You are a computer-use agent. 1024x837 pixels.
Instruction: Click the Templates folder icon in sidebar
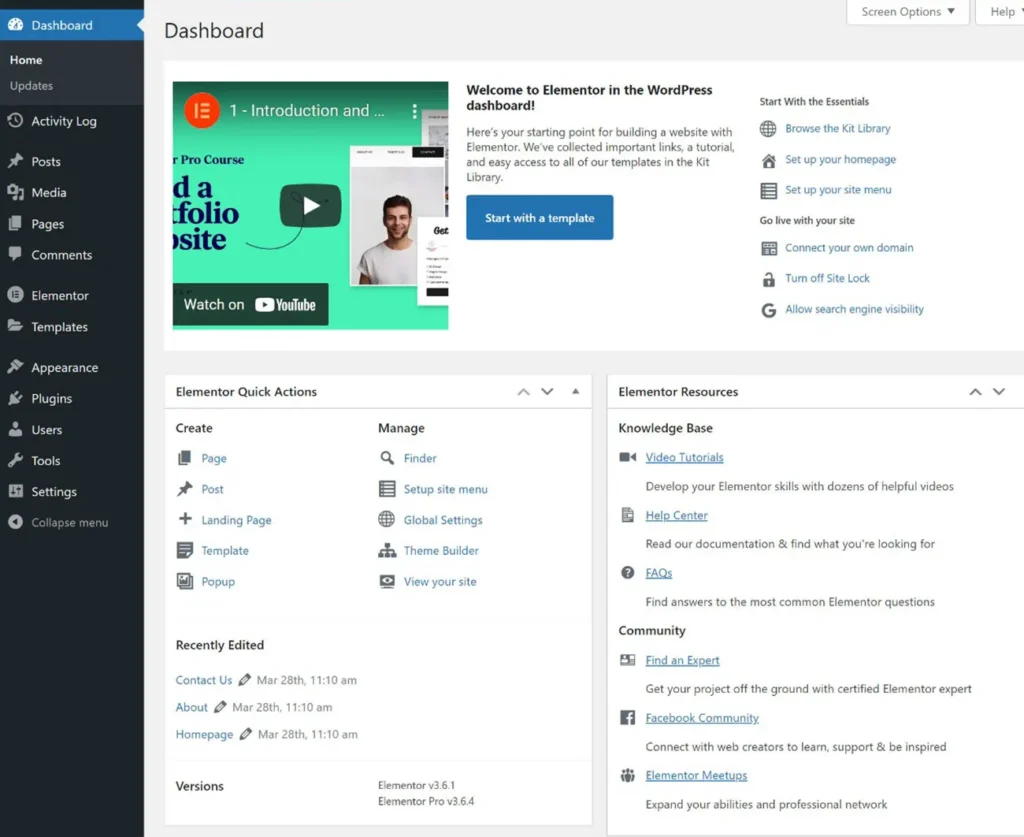tap(16, 326)
